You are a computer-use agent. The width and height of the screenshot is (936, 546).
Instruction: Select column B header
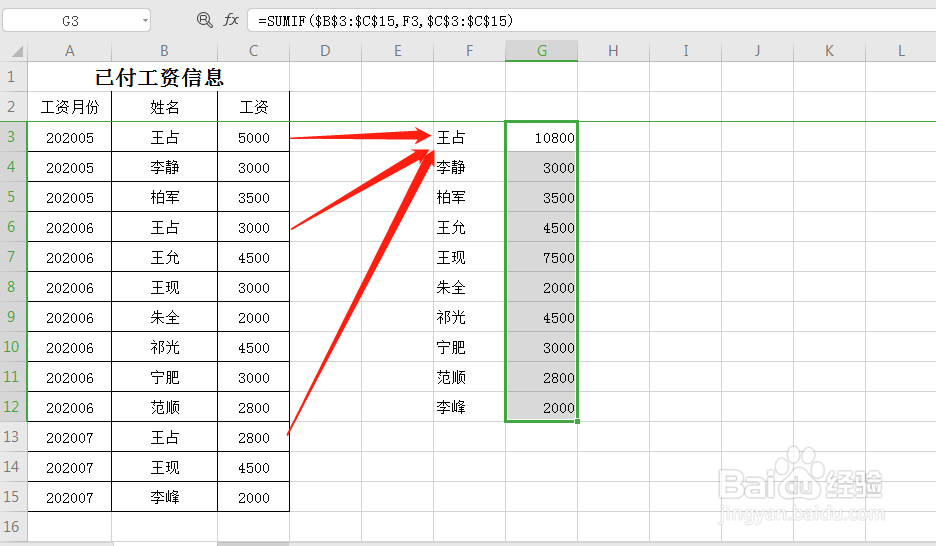click(x=165, y=51)
